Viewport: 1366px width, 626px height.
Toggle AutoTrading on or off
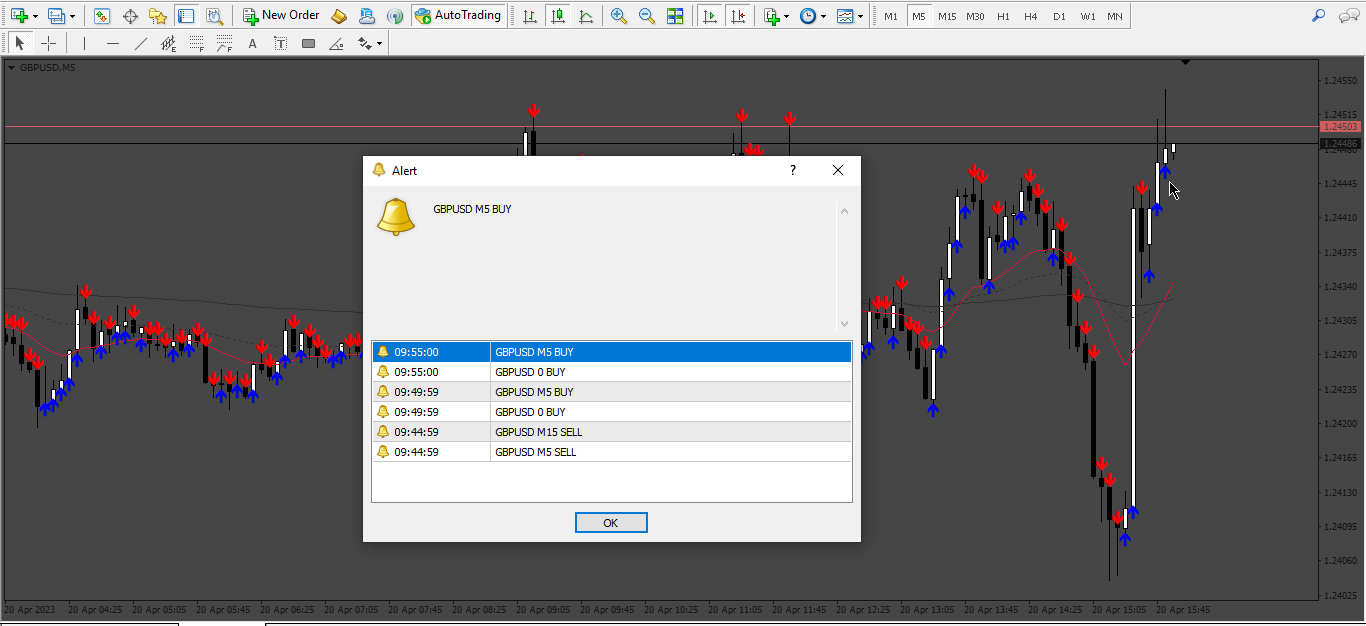click(x=457, y=16)
